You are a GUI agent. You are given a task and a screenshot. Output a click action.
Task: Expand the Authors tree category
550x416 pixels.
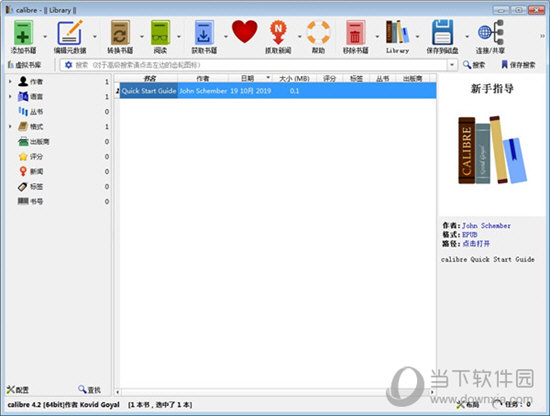click(10, 81)
